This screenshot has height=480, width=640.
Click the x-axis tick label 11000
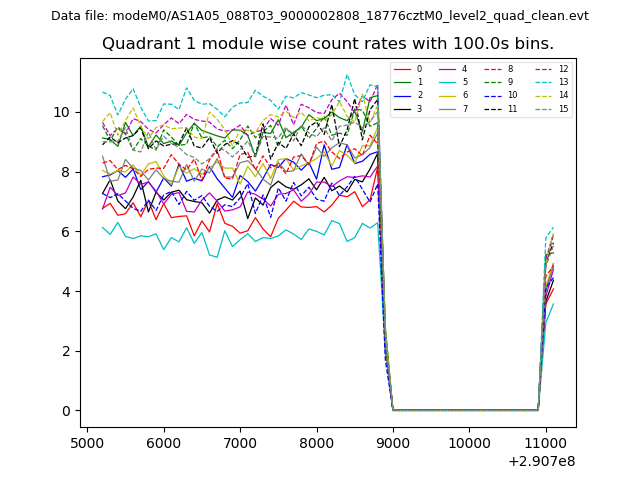click(x=545, y=443)
